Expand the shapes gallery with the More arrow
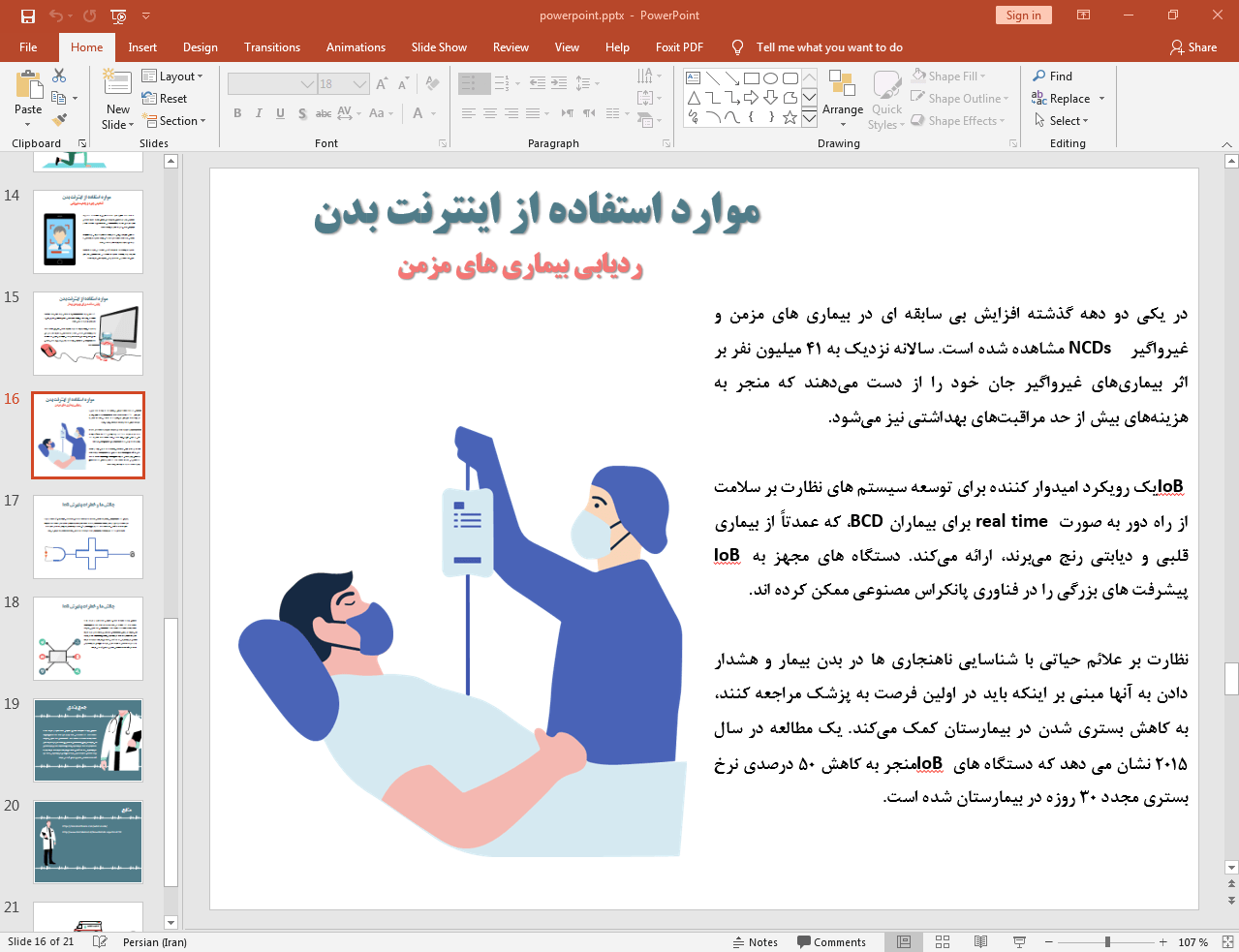This screenshot has height=952, width=1239. click(x=809, y=117)
